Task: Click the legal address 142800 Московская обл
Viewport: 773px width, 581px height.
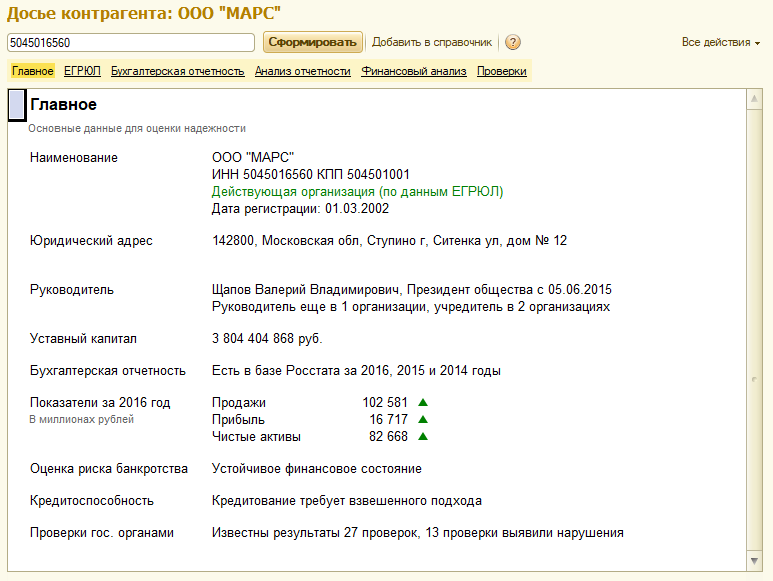Action: [x=389, y=240]
